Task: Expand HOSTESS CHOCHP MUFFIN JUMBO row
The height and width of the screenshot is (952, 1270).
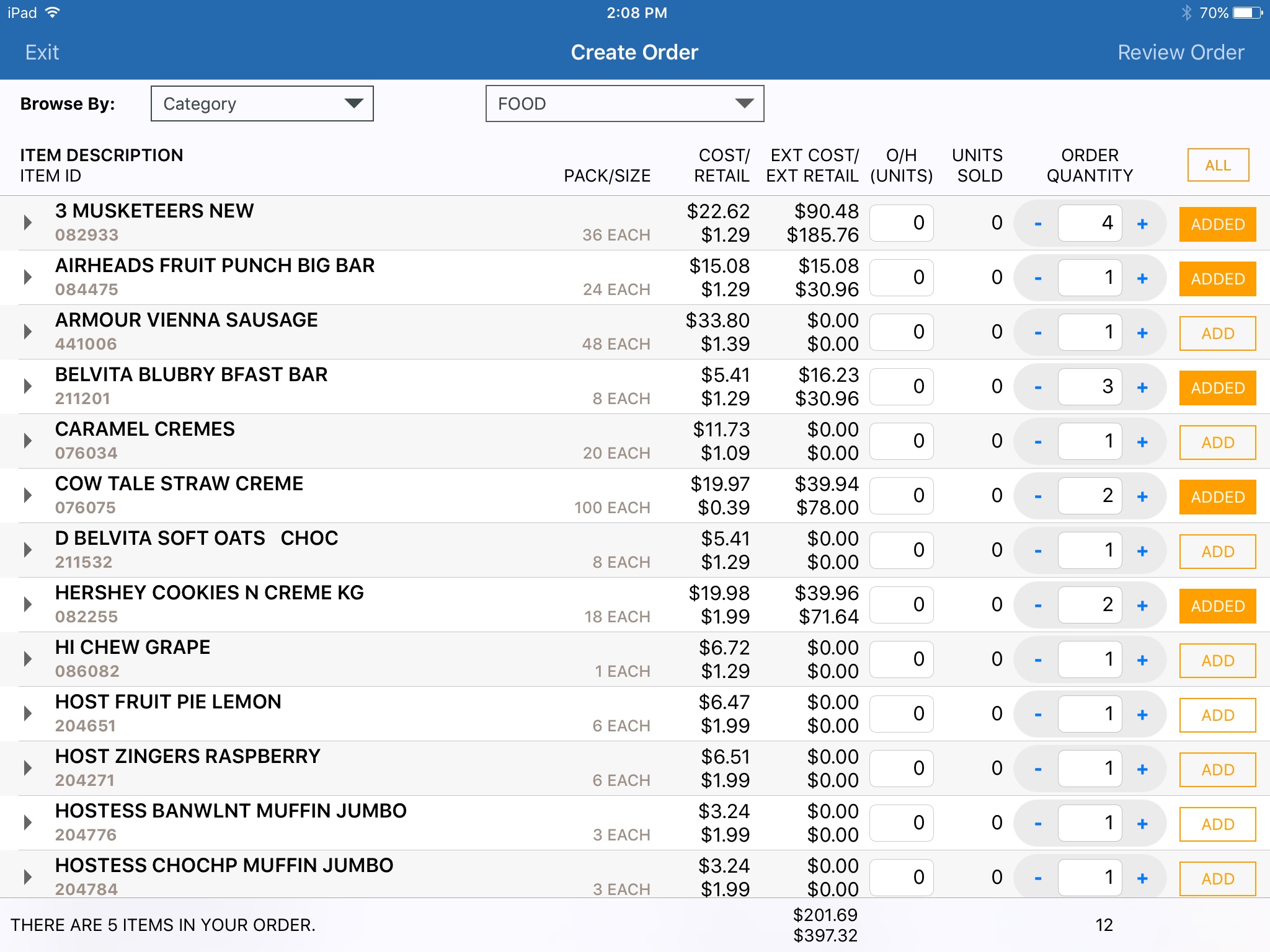Action: pos(27,877)
